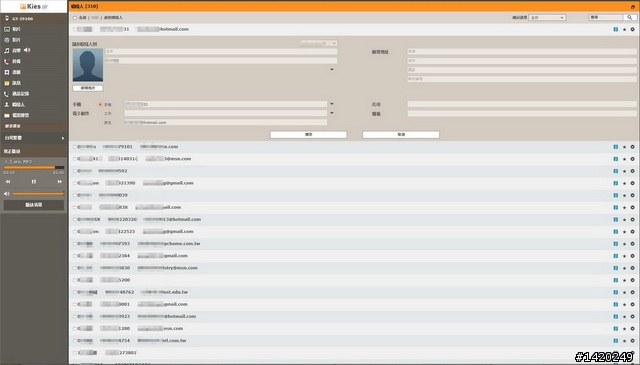Click blue edit icon on hotmail.com top row
Image resolution: width=640 pixels, height=365 pixels.
(616, 29)
